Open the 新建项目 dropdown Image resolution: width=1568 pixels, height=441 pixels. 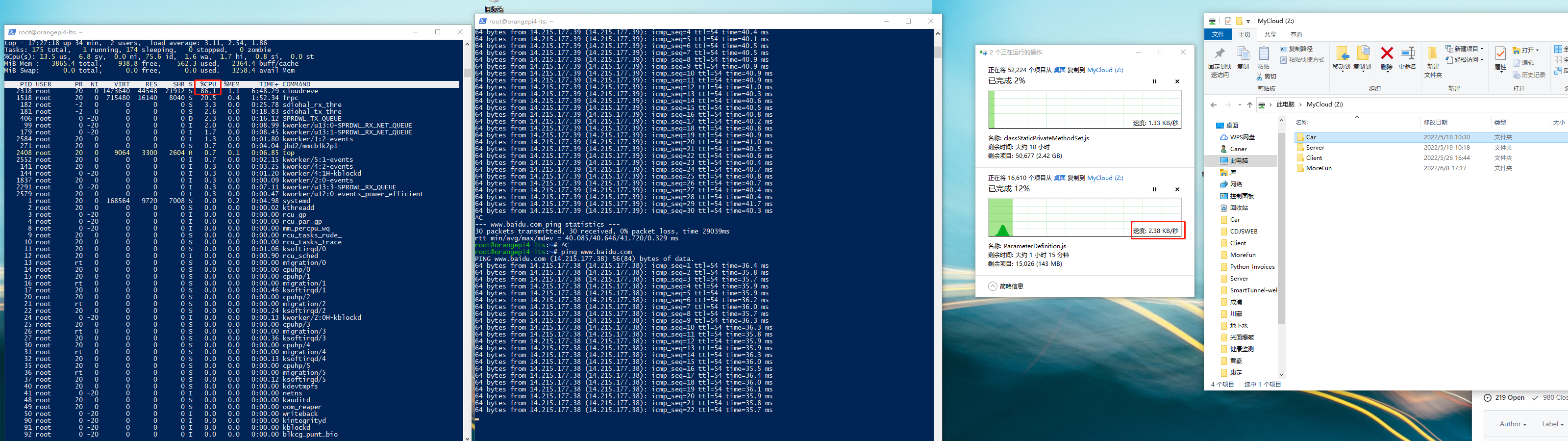click(x=1465, y=49)
